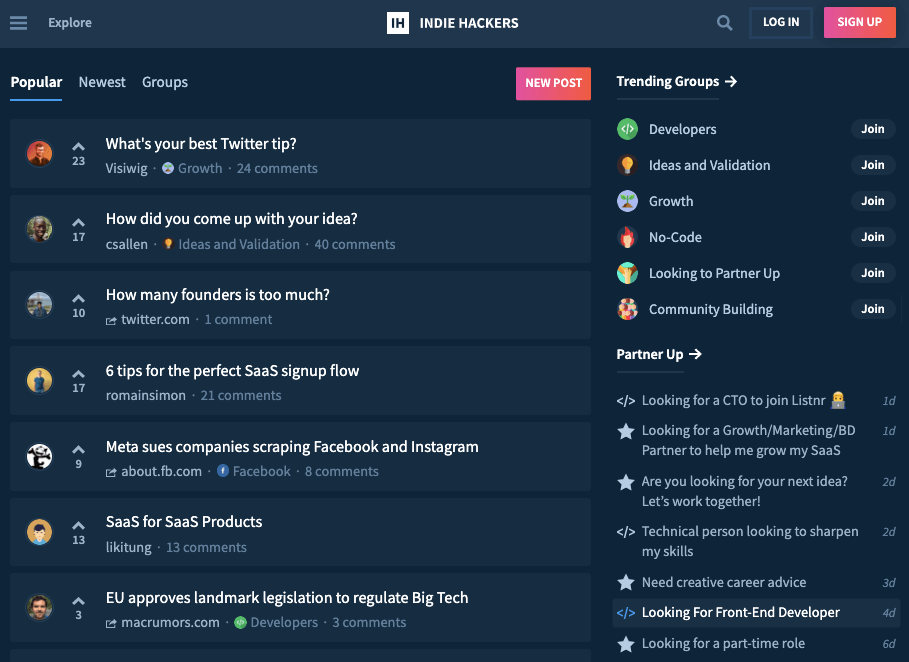The width and height of the screenshot is (909, 662).
Task: Click the Looking to Partner Up group icon
Action: [627, 273]
